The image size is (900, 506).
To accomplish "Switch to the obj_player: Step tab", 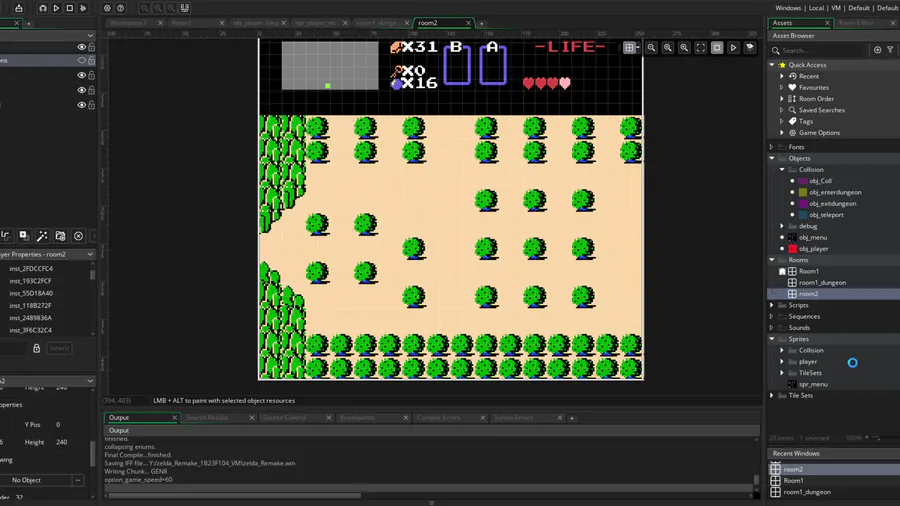I will tap(258, 23).
